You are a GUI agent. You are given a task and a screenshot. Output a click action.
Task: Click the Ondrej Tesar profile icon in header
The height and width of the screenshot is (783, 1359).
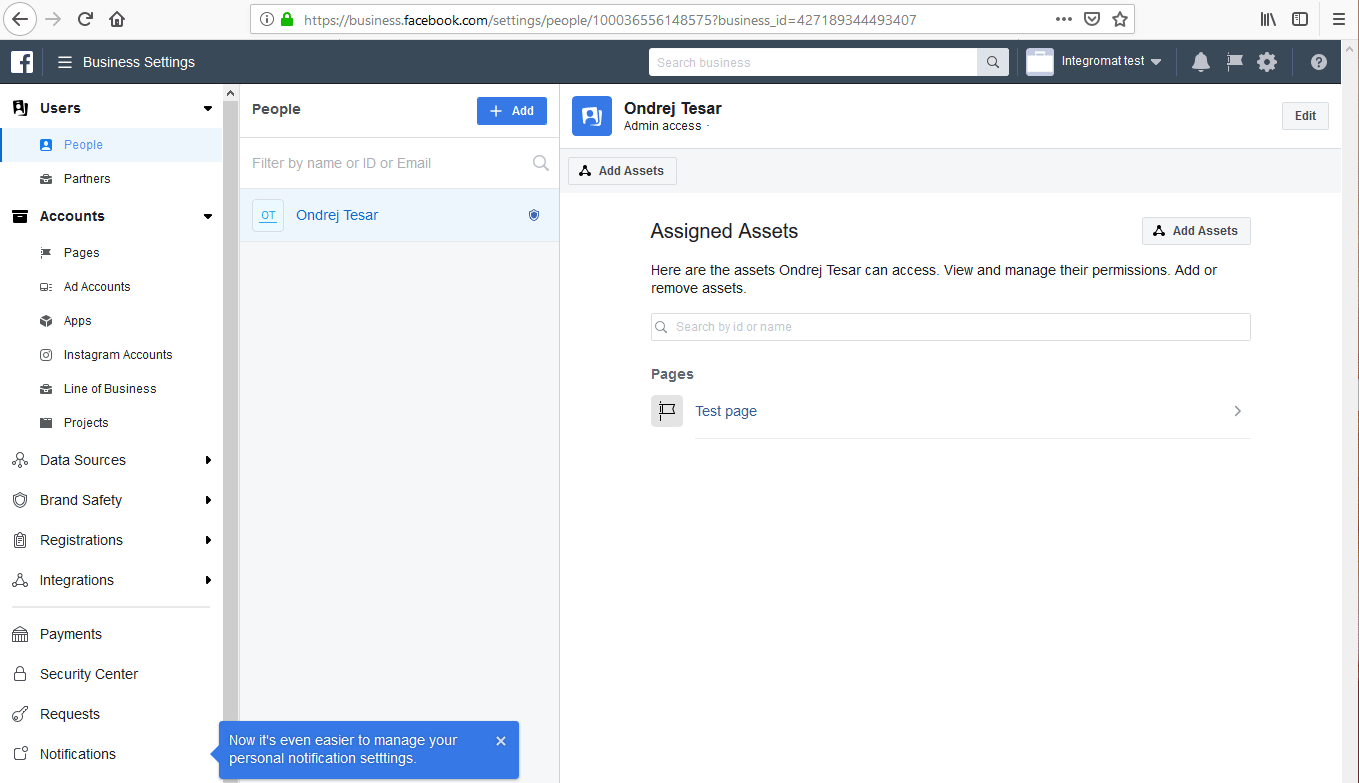(x=592, y=116)
